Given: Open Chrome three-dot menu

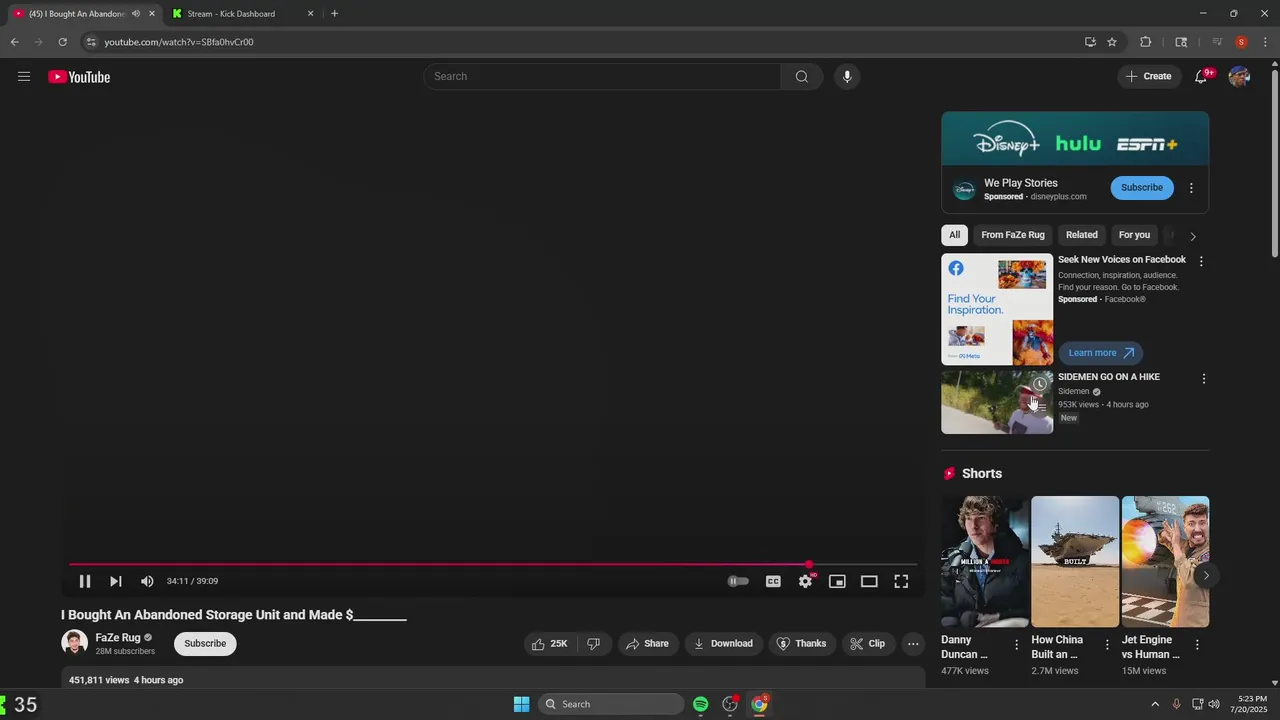Looking at the screenshot, I should click(x=1266, y=42).
